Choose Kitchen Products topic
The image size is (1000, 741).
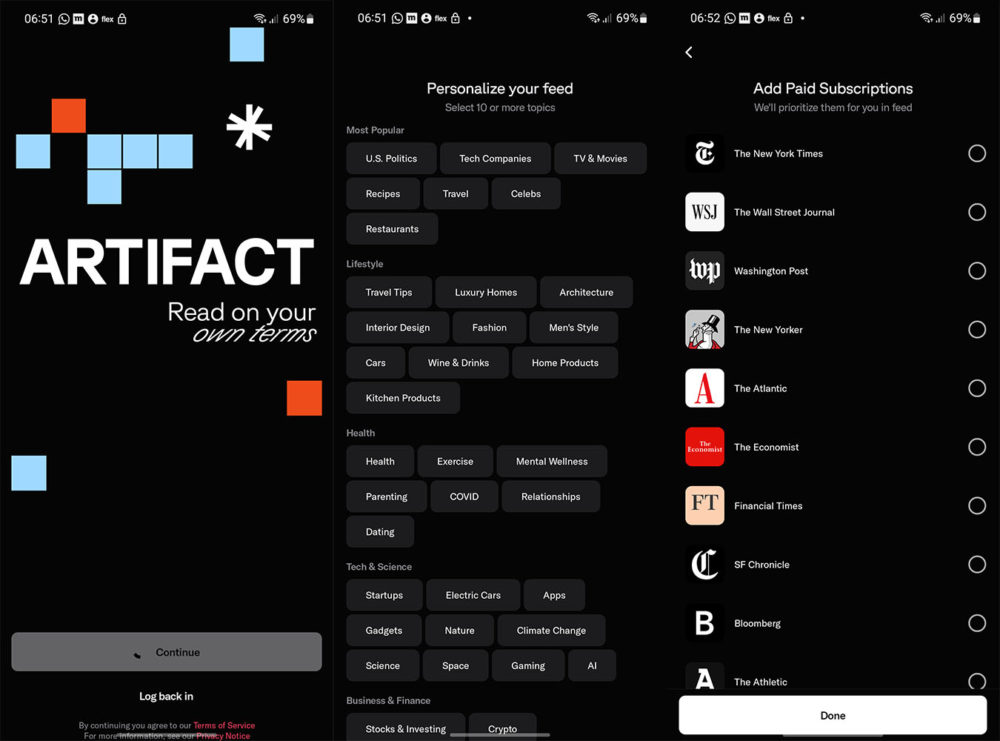click(x=402, y=398)
